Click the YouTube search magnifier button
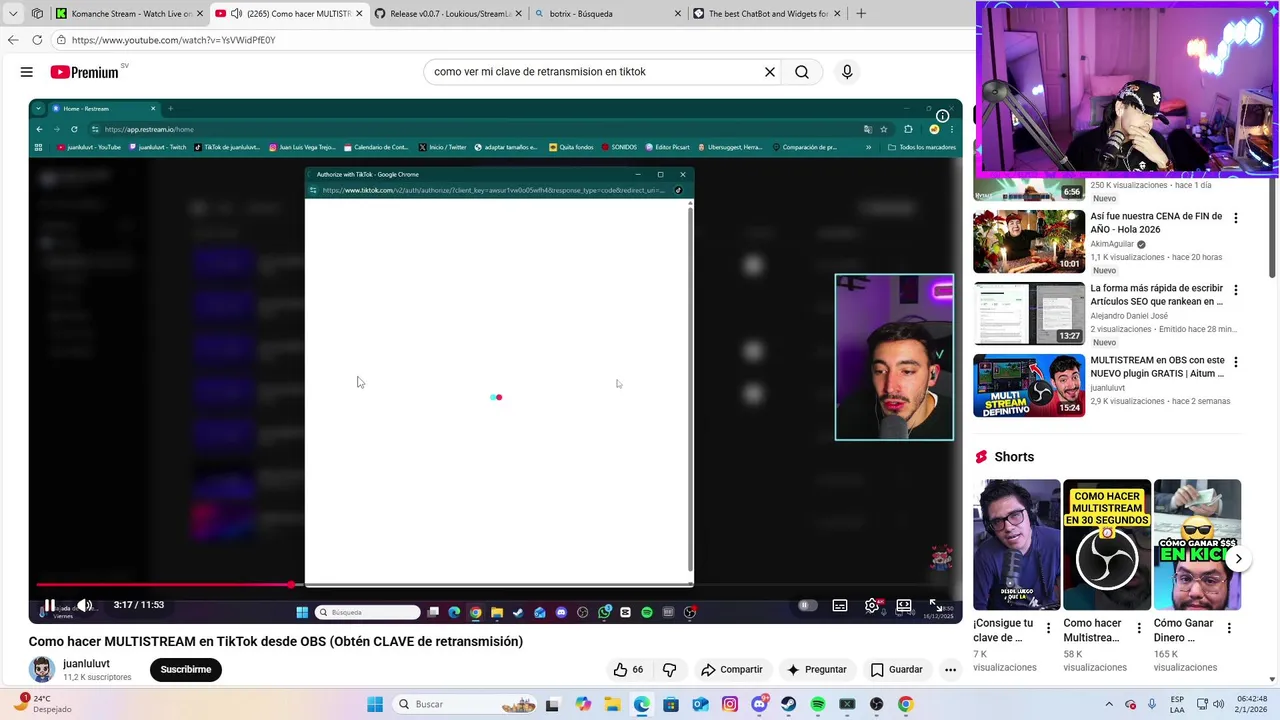The width and height of the screenshot is (1280, 720). [802, 72]
